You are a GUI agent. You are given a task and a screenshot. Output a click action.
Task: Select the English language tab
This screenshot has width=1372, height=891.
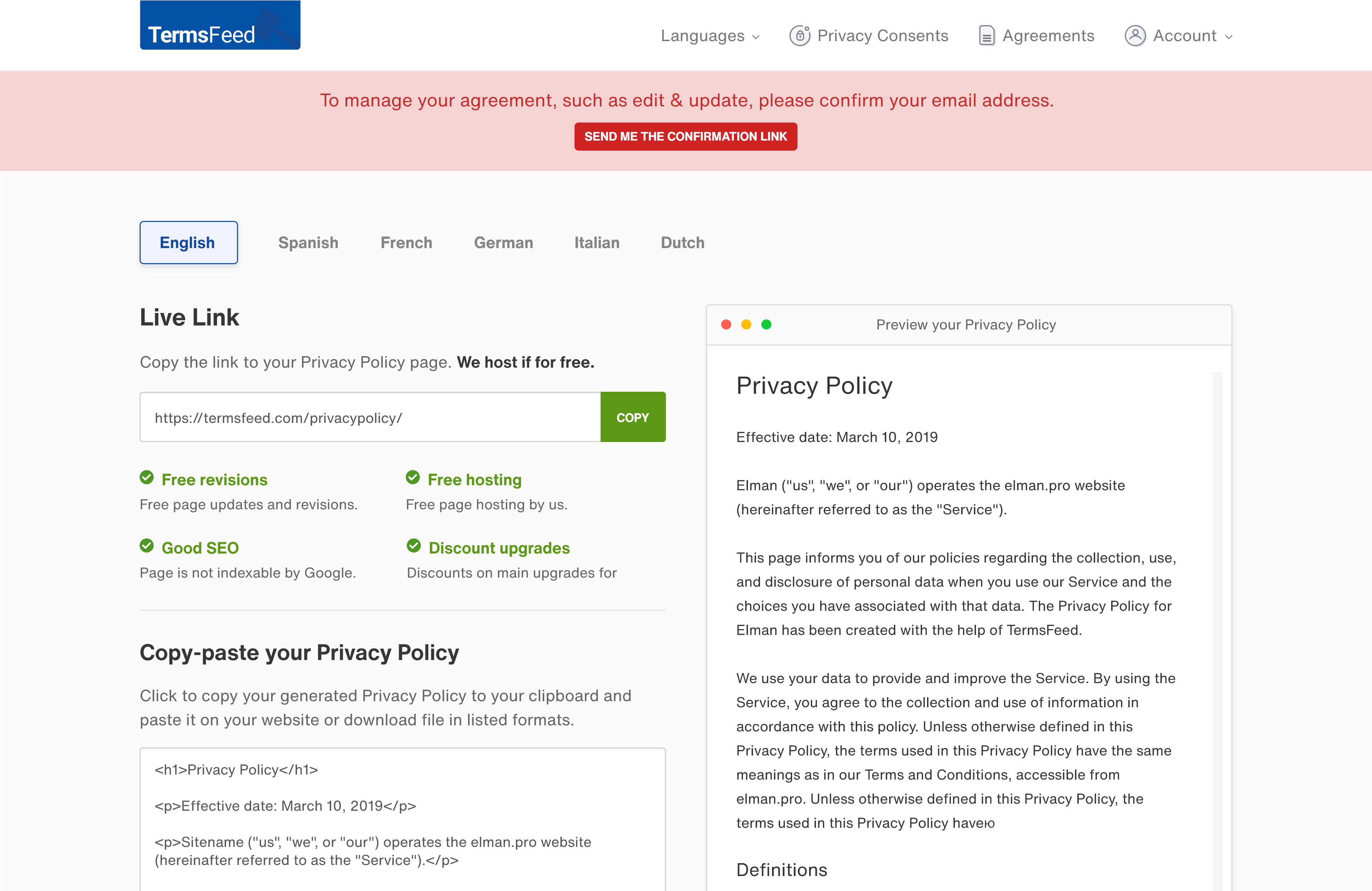pos(189,243)
